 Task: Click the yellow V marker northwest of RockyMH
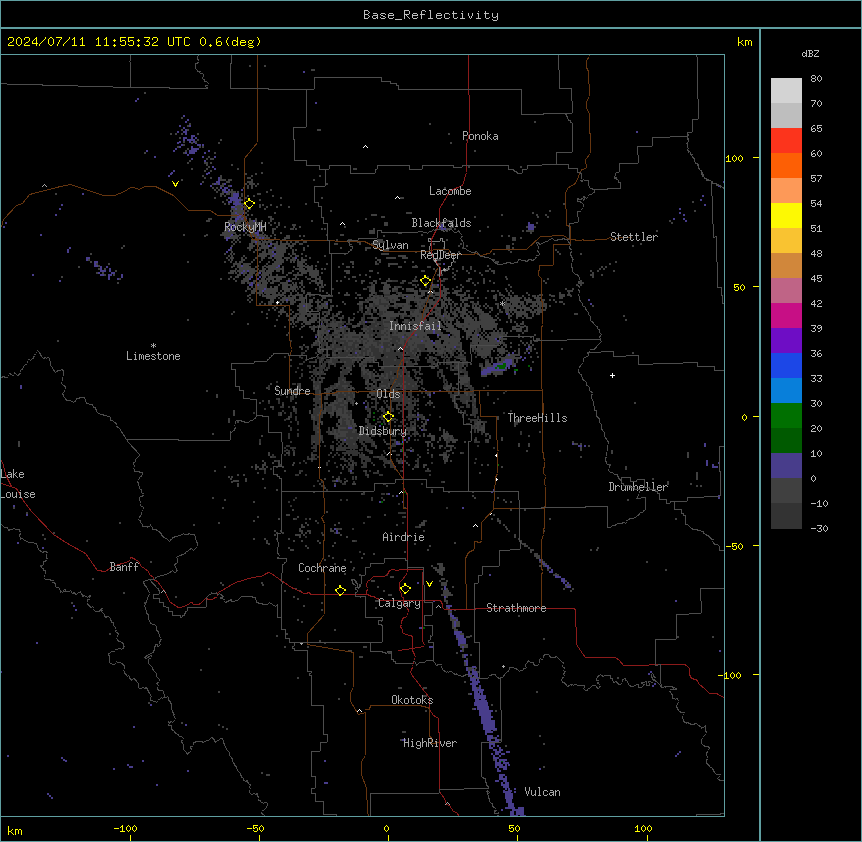(175, 184)
